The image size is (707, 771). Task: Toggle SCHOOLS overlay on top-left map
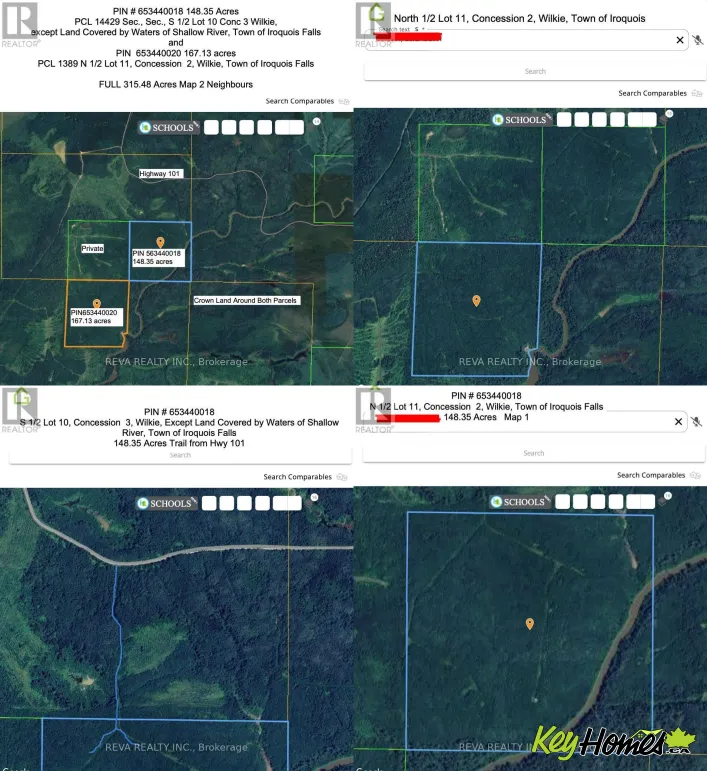click(168, 127)
